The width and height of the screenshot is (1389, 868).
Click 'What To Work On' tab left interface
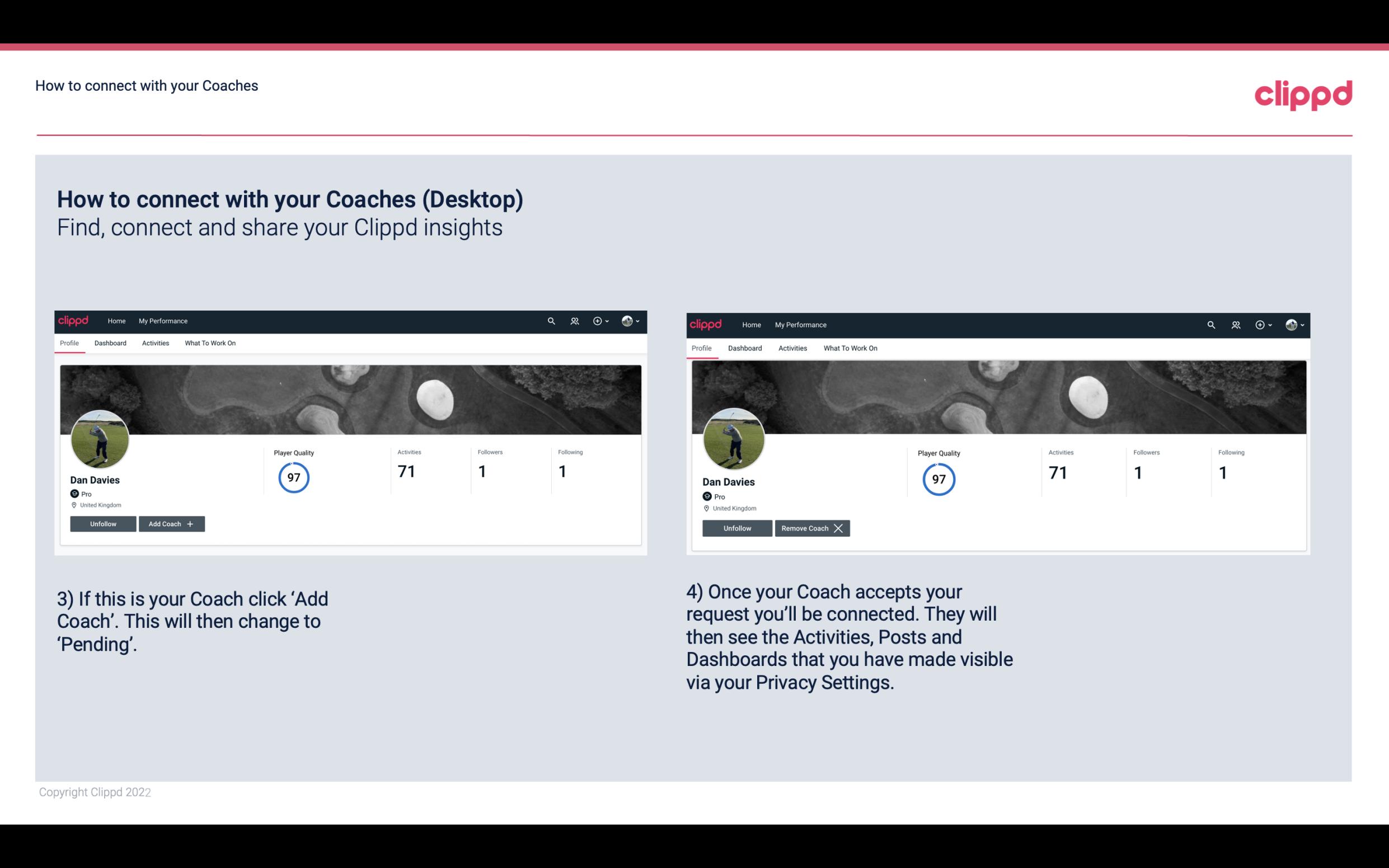(x=209, y=343)
